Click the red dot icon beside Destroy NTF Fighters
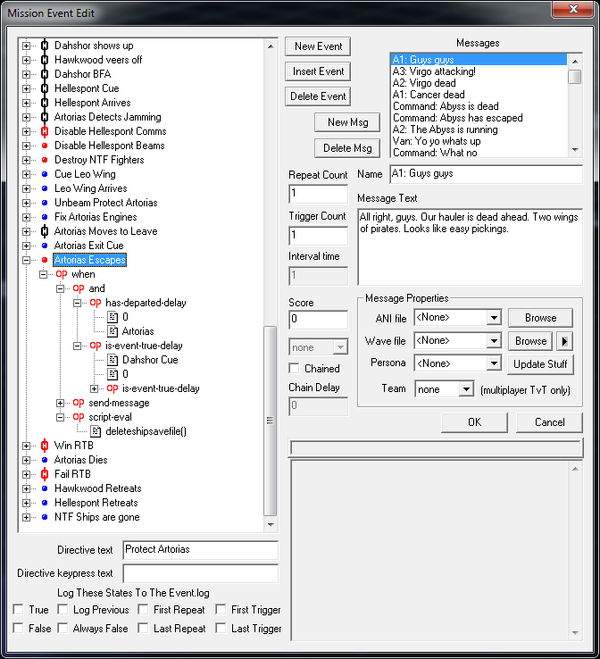 tap(43, 160)
